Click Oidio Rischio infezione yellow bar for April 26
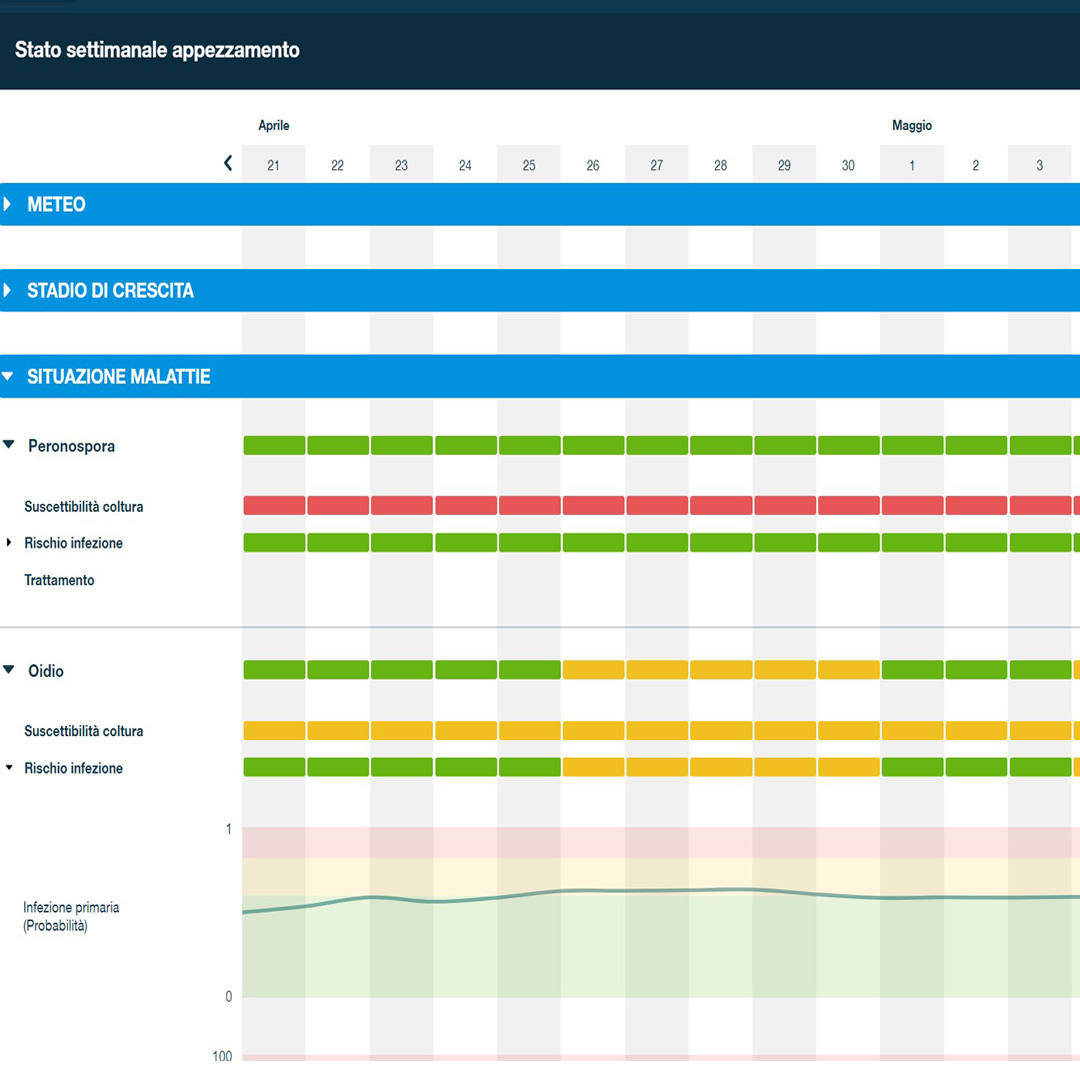The height and width of the screenshot is (1080, 1080). (x=593, y=768)
